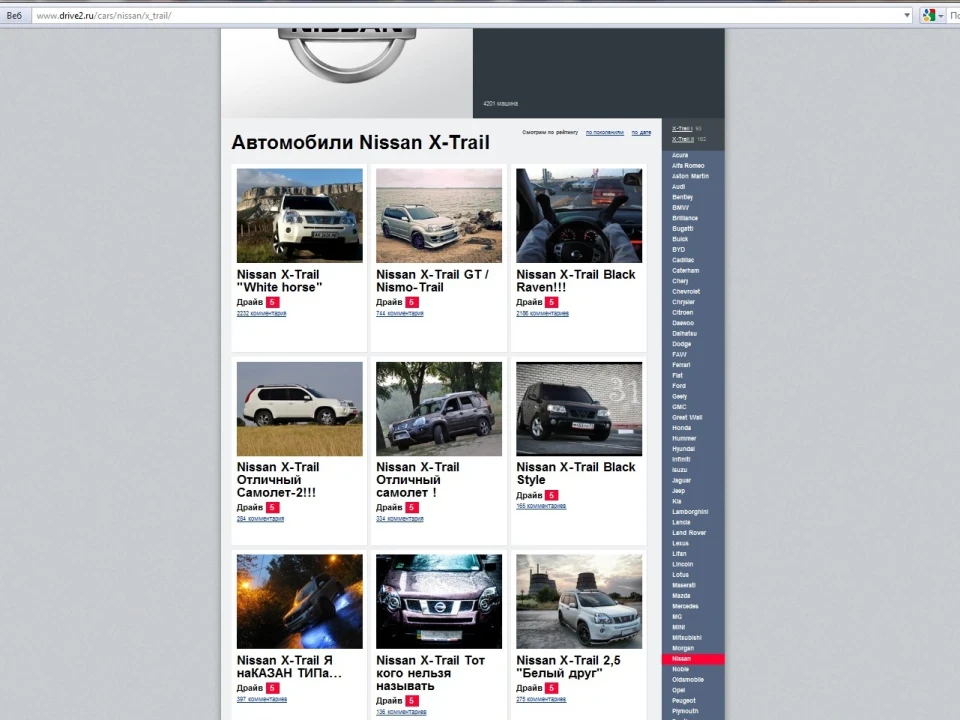The image size is (960, 720).
Task: Open the Black Style car photo
Action: point(579,408)
